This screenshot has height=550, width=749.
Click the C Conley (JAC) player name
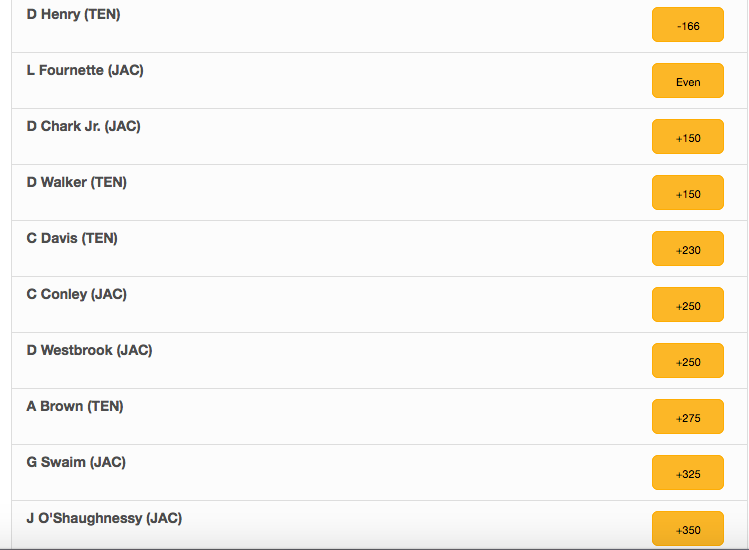pyautogui.click(x=76, y=294)
